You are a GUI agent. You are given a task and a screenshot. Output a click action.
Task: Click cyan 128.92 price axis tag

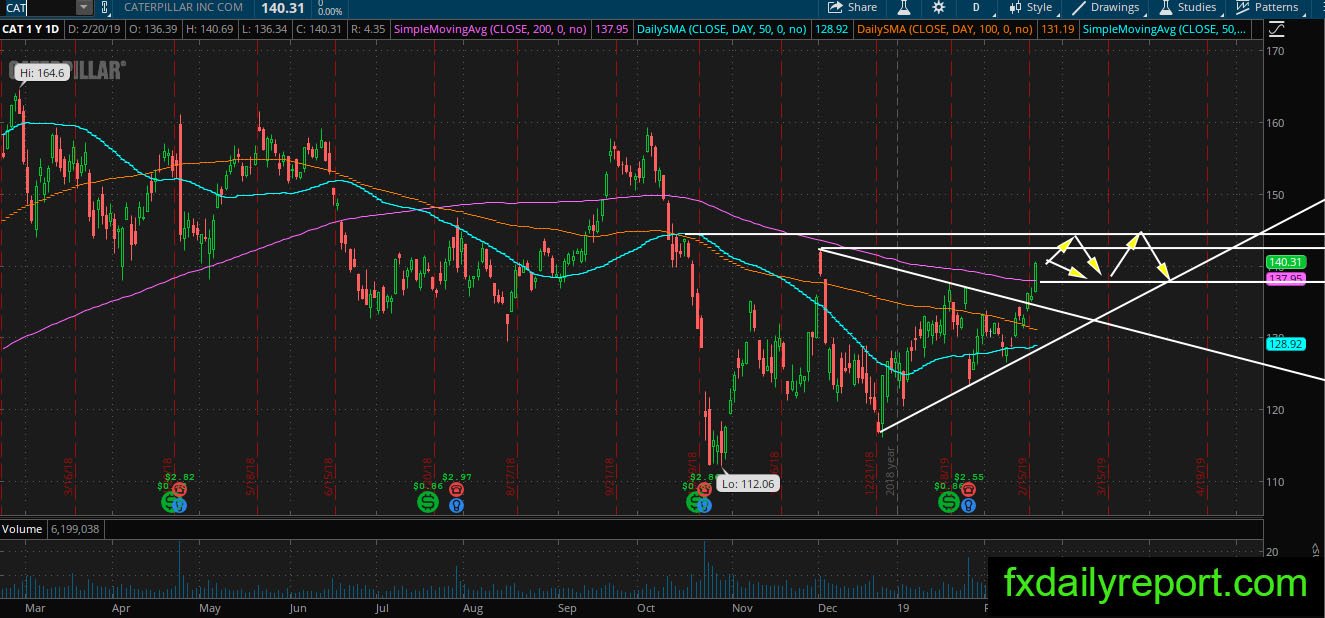[1284, 344]
